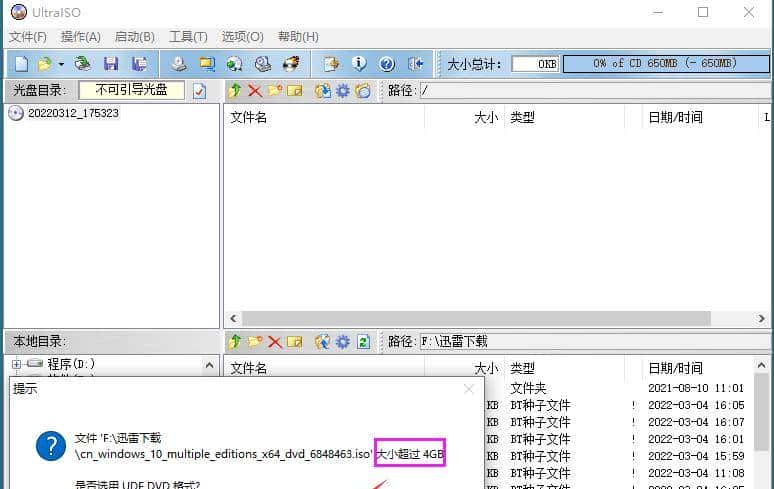Open the 启动(B) menu
774x489 pixels.
[x=134, y=37]
